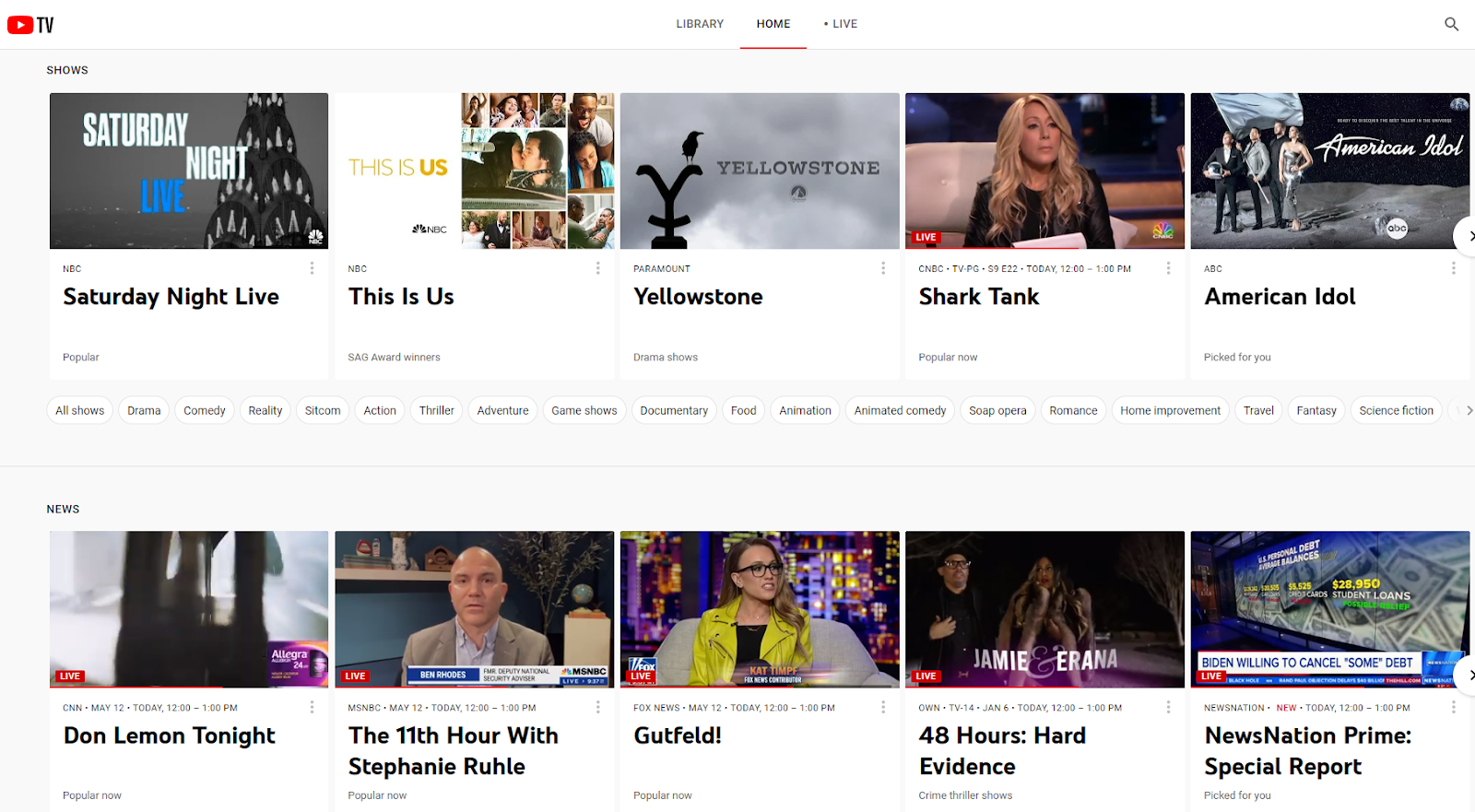The width and height of the screenshot is (1475, 812).
Task: Select the Thriller filter chip
Action: (x=437, y=410)
